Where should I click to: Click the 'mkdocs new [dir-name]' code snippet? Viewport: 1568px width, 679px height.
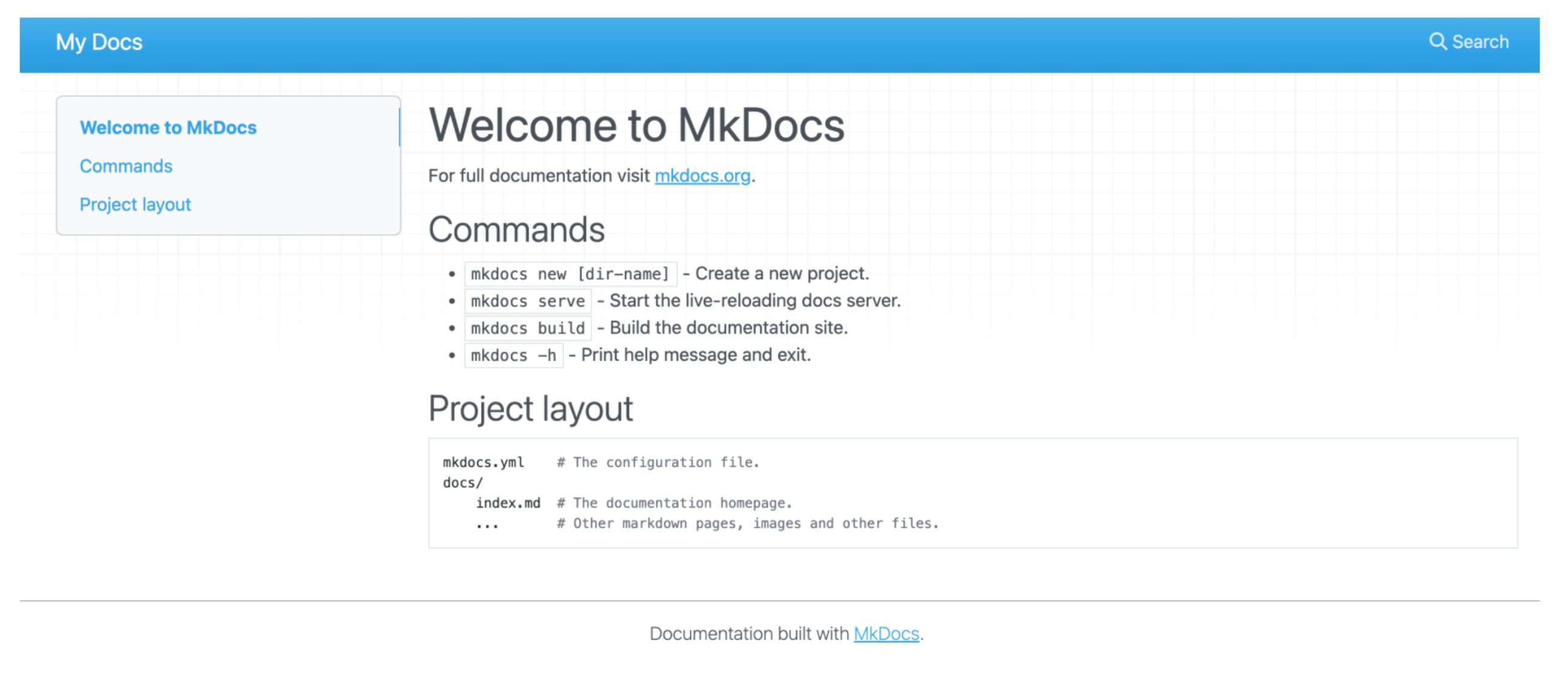pos(570,274)
